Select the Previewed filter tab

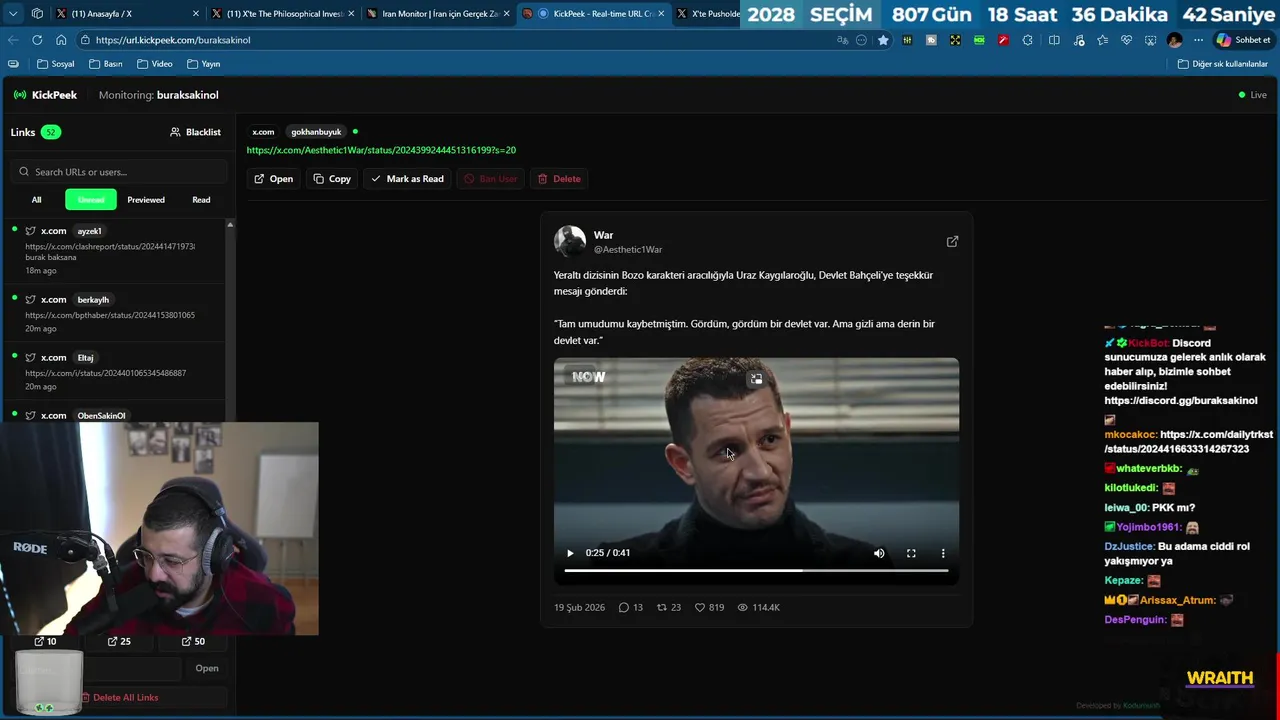(x=146, y=200)
